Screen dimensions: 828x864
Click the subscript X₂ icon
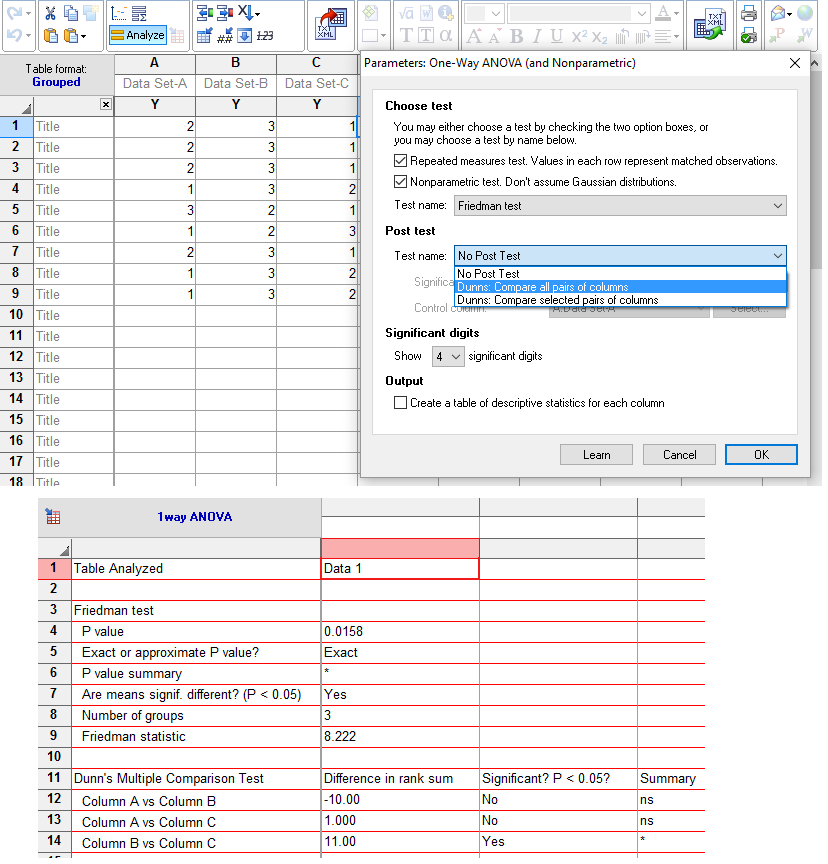click(599, 37)
